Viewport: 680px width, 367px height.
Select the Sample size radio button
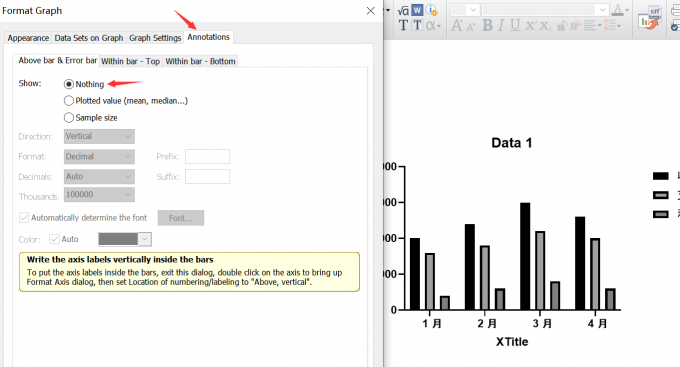click(x=69, y=118)
